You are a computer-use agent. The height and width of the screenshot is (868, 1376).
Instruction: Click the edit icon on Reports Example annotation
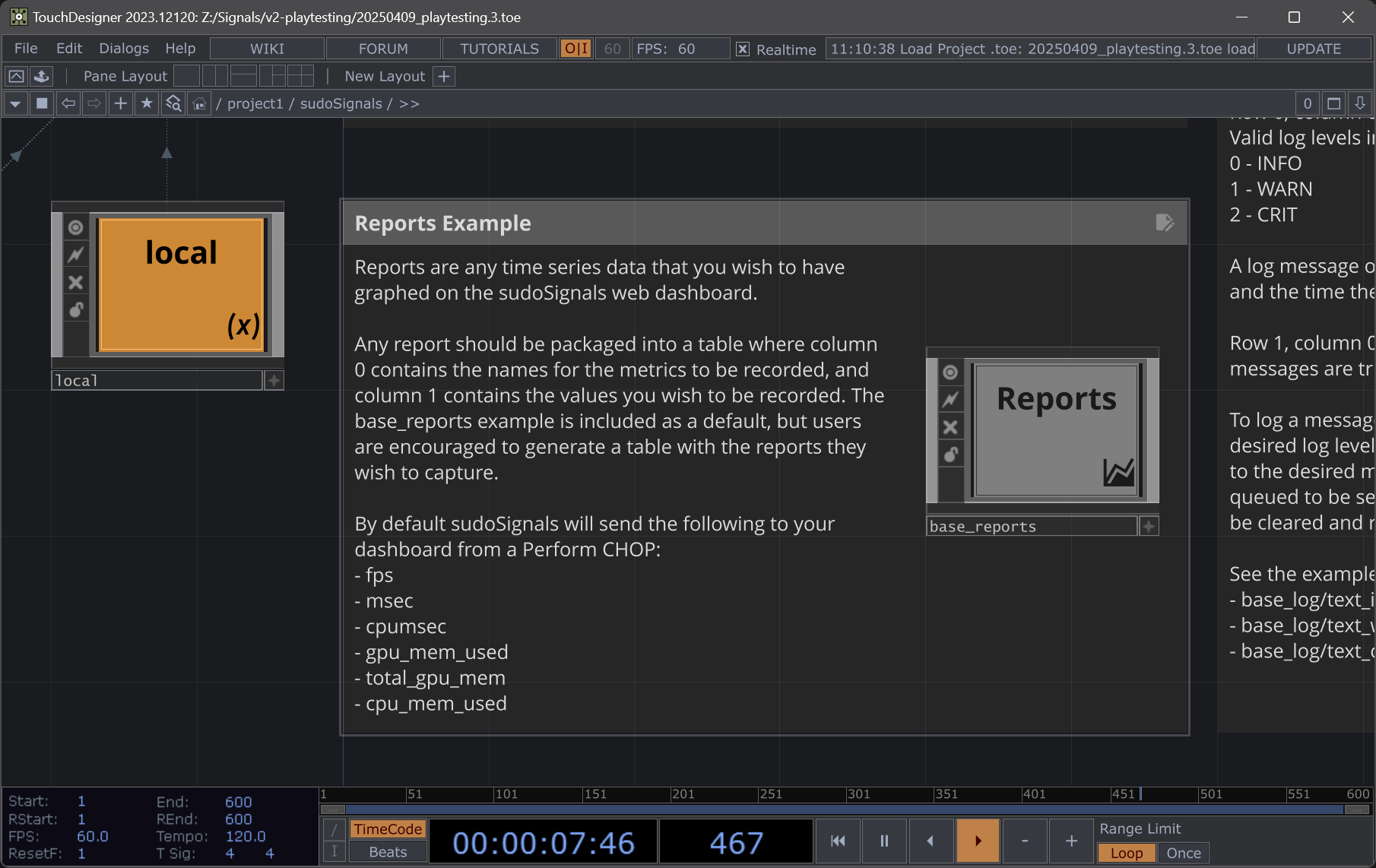tap(1165, 223)
